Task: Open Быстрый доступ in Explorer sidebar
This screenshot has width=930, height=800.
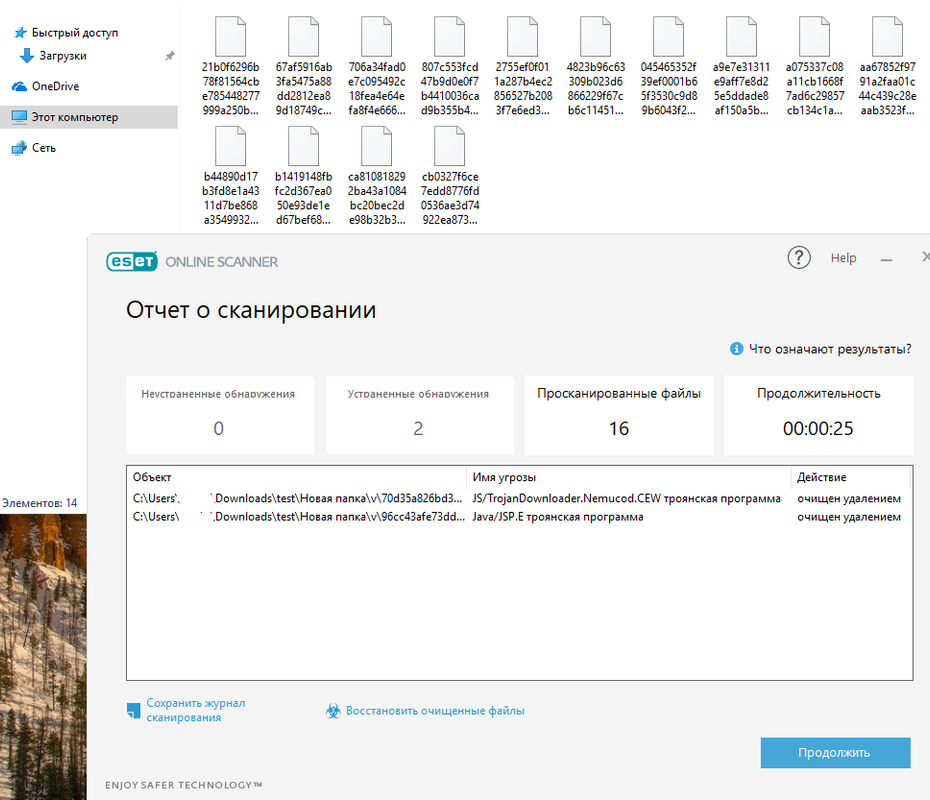Action: [x=75, y=33]
